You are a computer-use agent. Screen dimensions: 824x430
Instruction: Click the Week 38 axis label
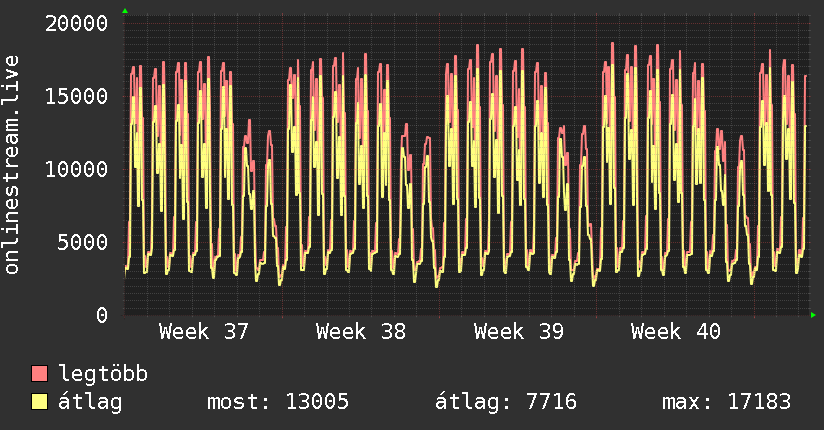[x=361, y=332]
